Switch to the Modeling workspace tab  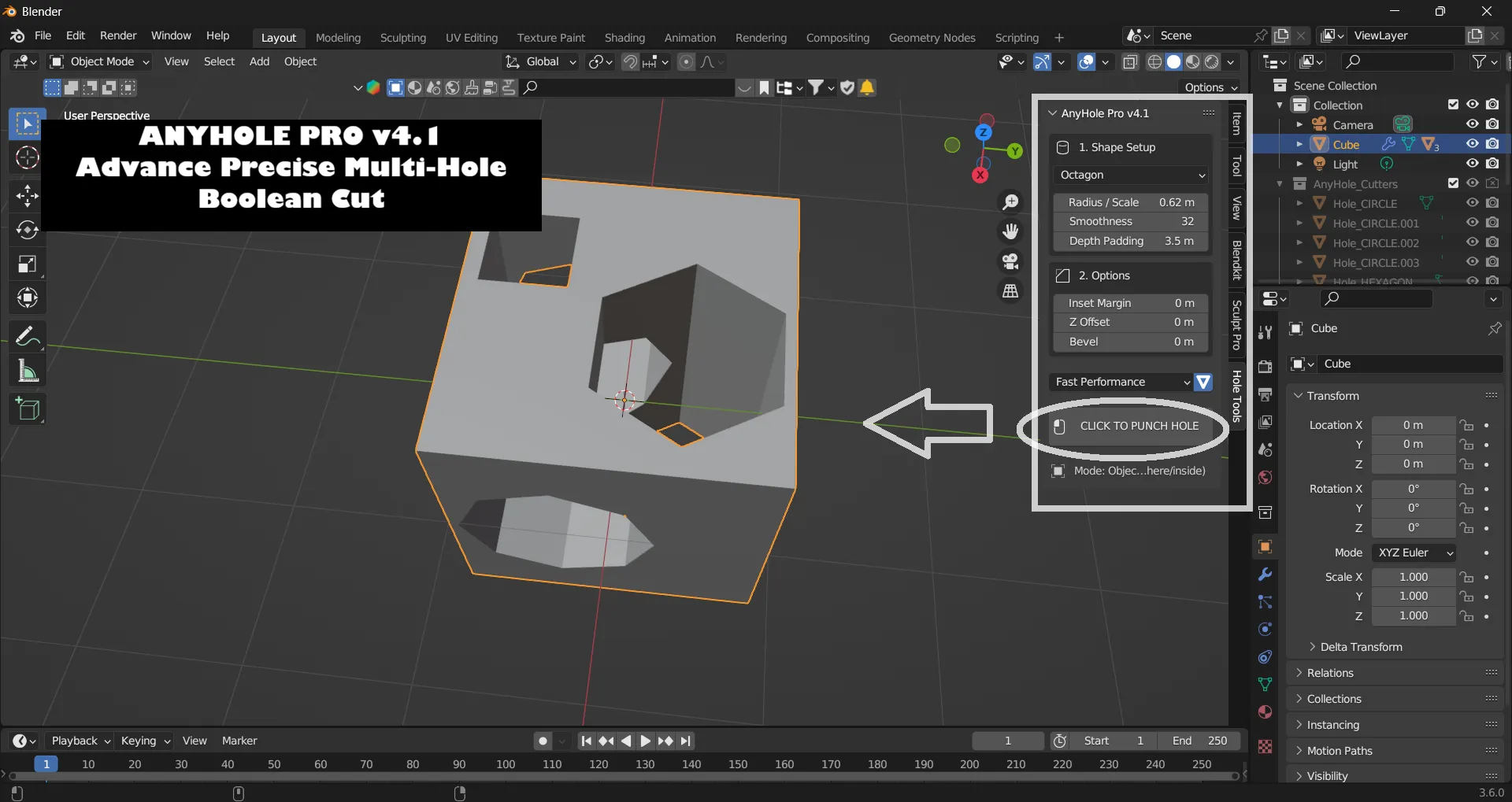click(338, 38)
